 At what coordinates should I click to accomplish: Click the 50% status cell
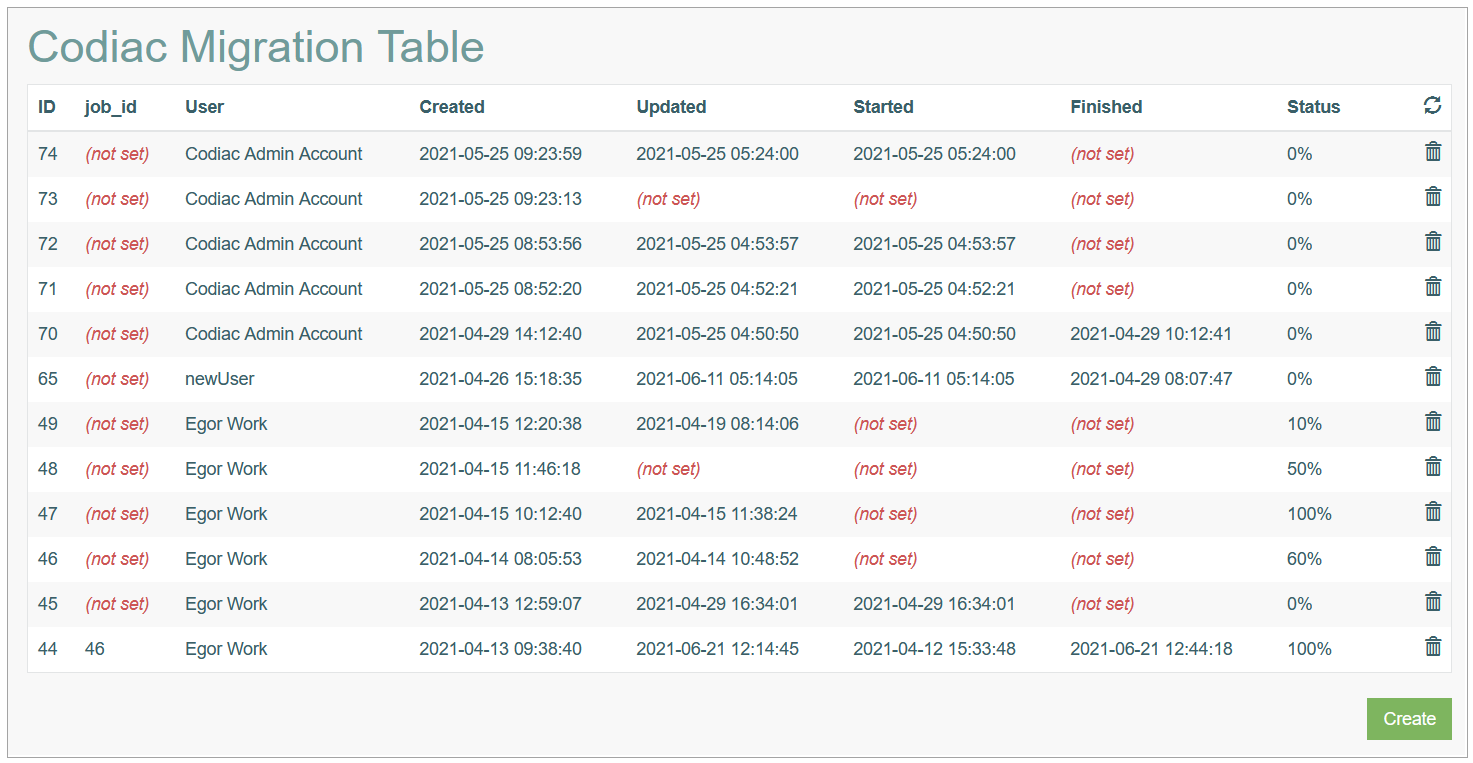[1305, 469]
